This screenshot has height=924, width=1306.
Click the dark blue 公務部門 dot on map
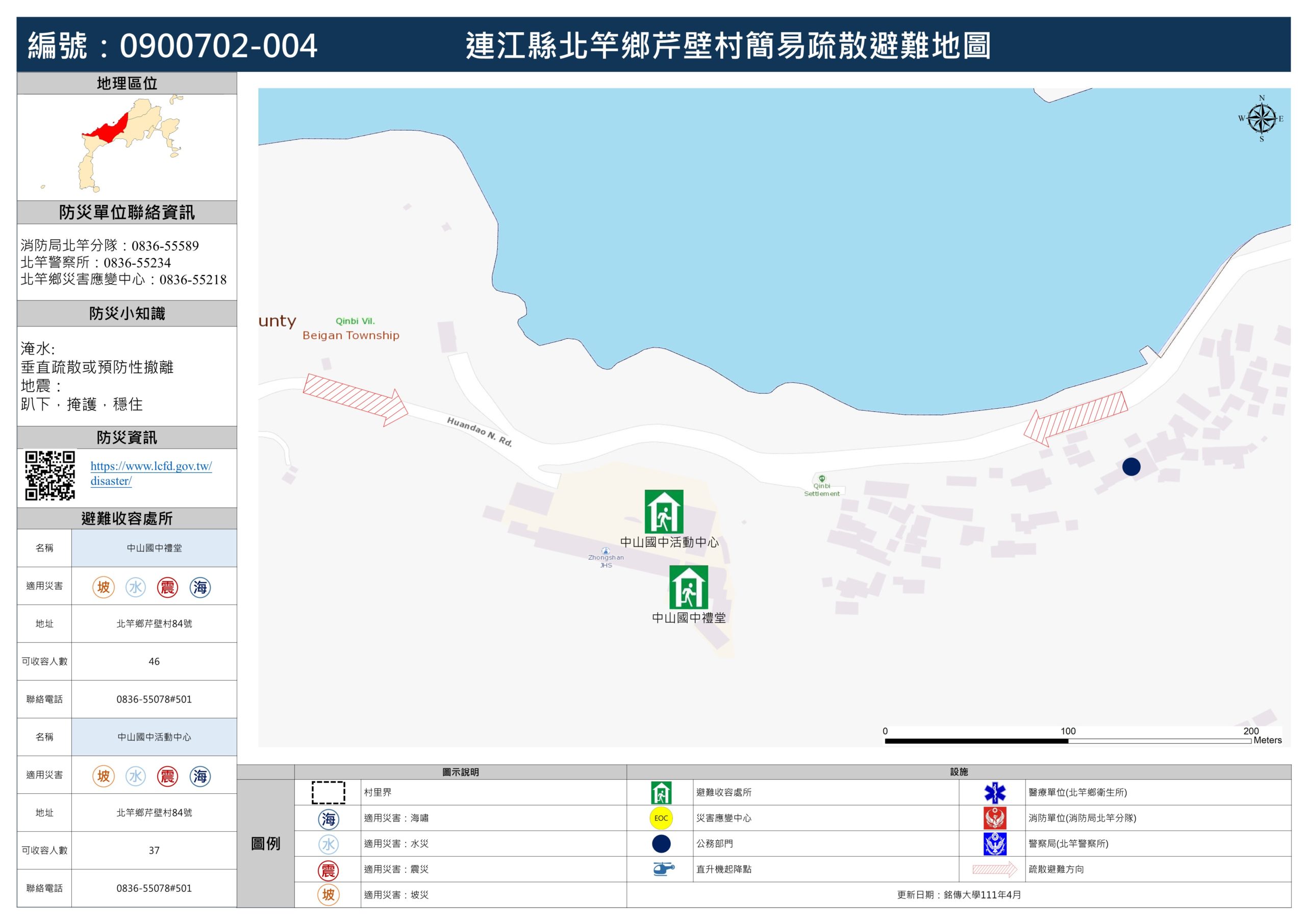point(1131,466)
